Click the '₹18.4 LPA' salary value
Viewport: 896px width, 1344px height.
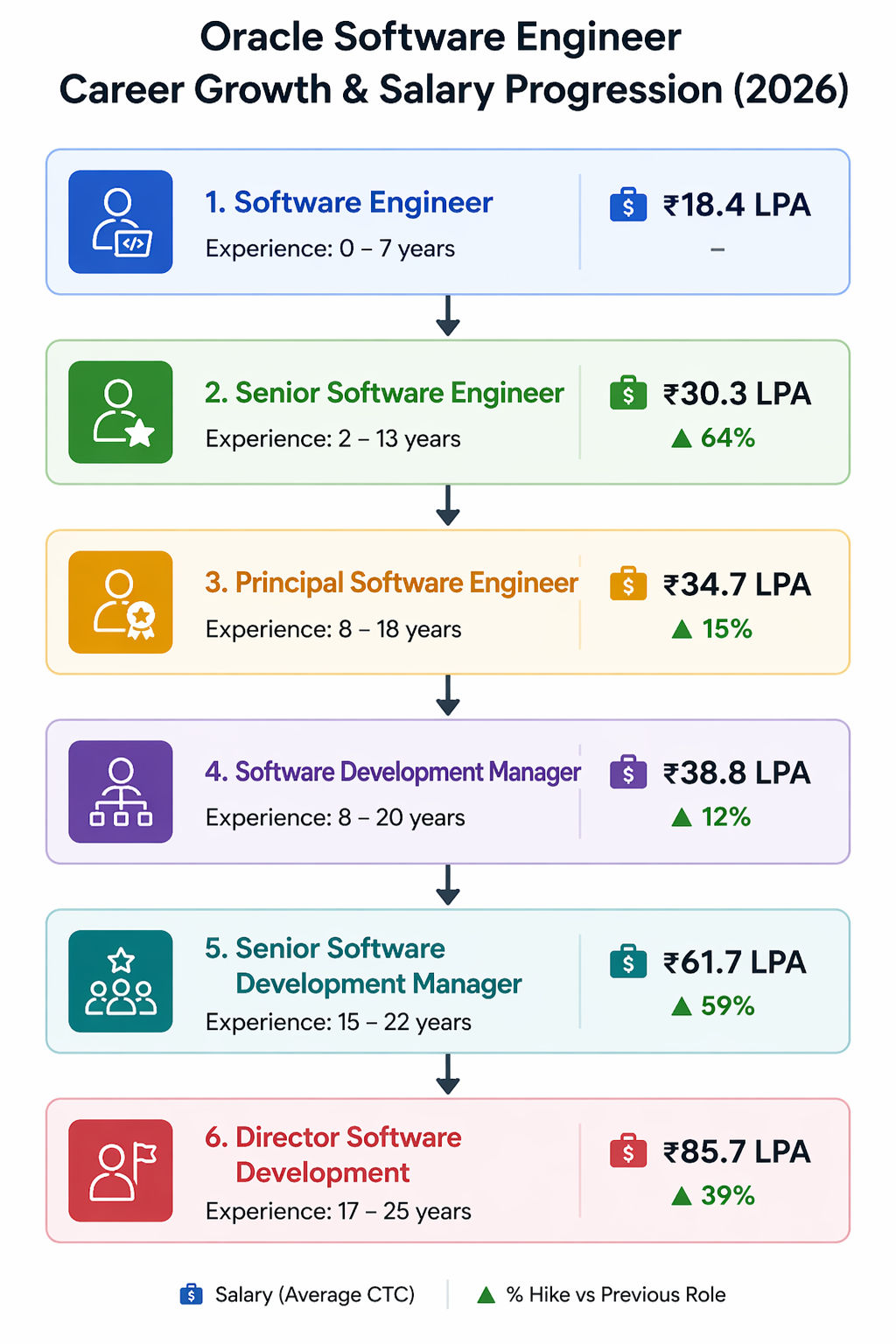pos(737,205)
